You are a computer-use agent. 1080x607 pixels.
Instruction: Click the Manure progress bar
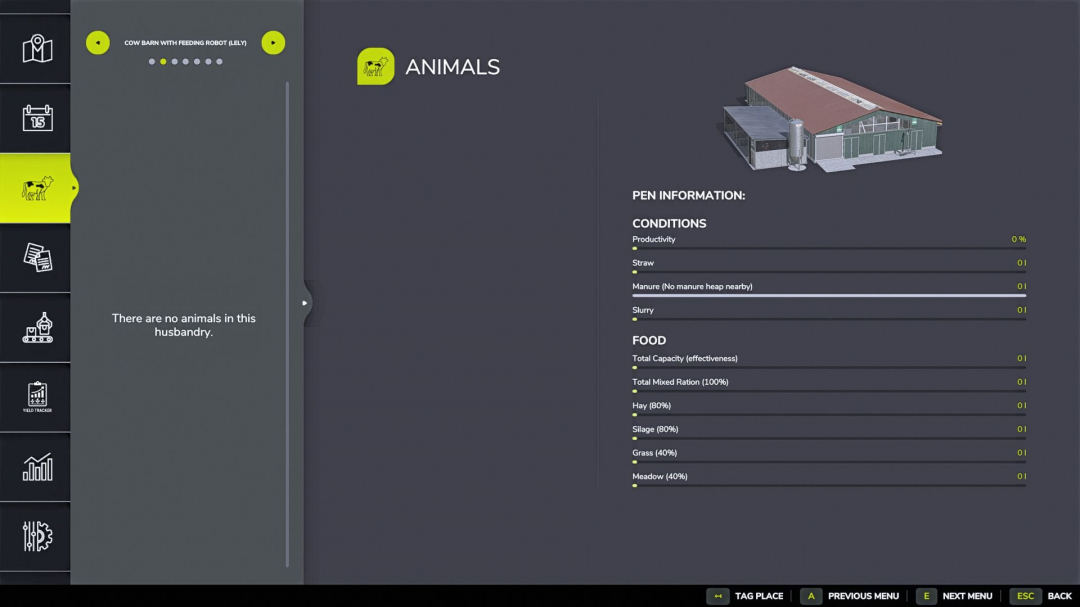coord(829,296)
